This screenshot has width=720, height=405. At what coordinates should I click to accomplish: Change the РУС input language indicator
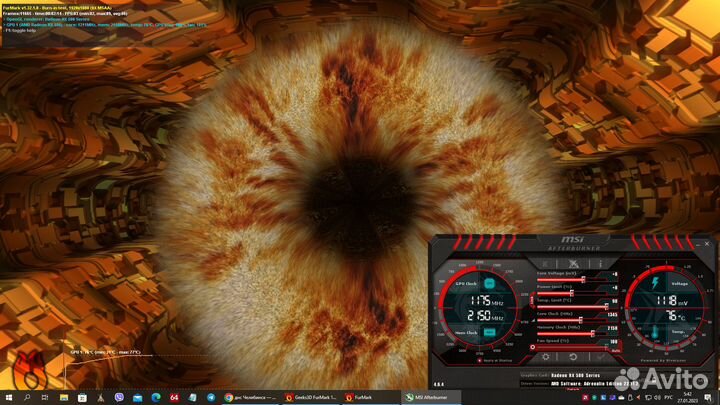coord(669,397)
